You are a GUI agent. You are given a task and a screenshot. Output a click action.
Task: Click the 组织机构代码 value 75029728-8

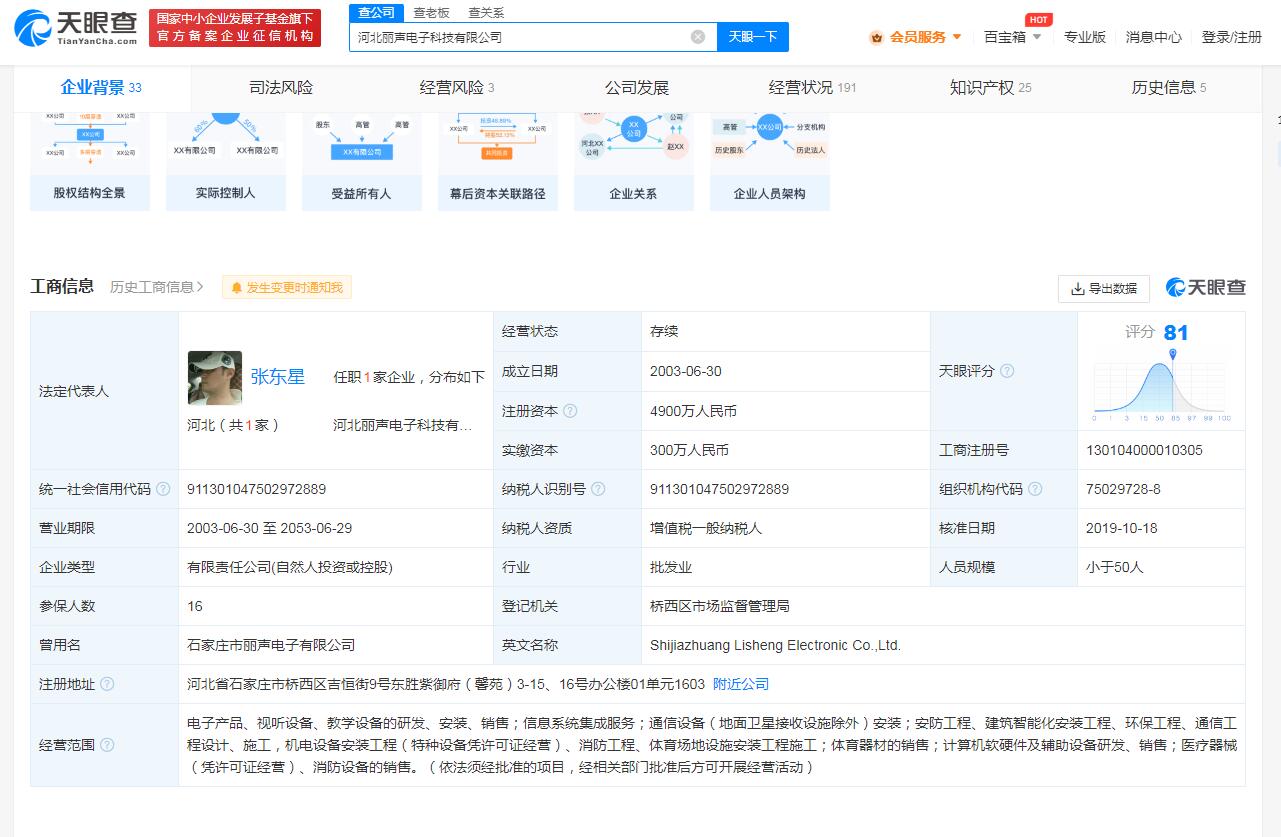tap(1123, 489)
